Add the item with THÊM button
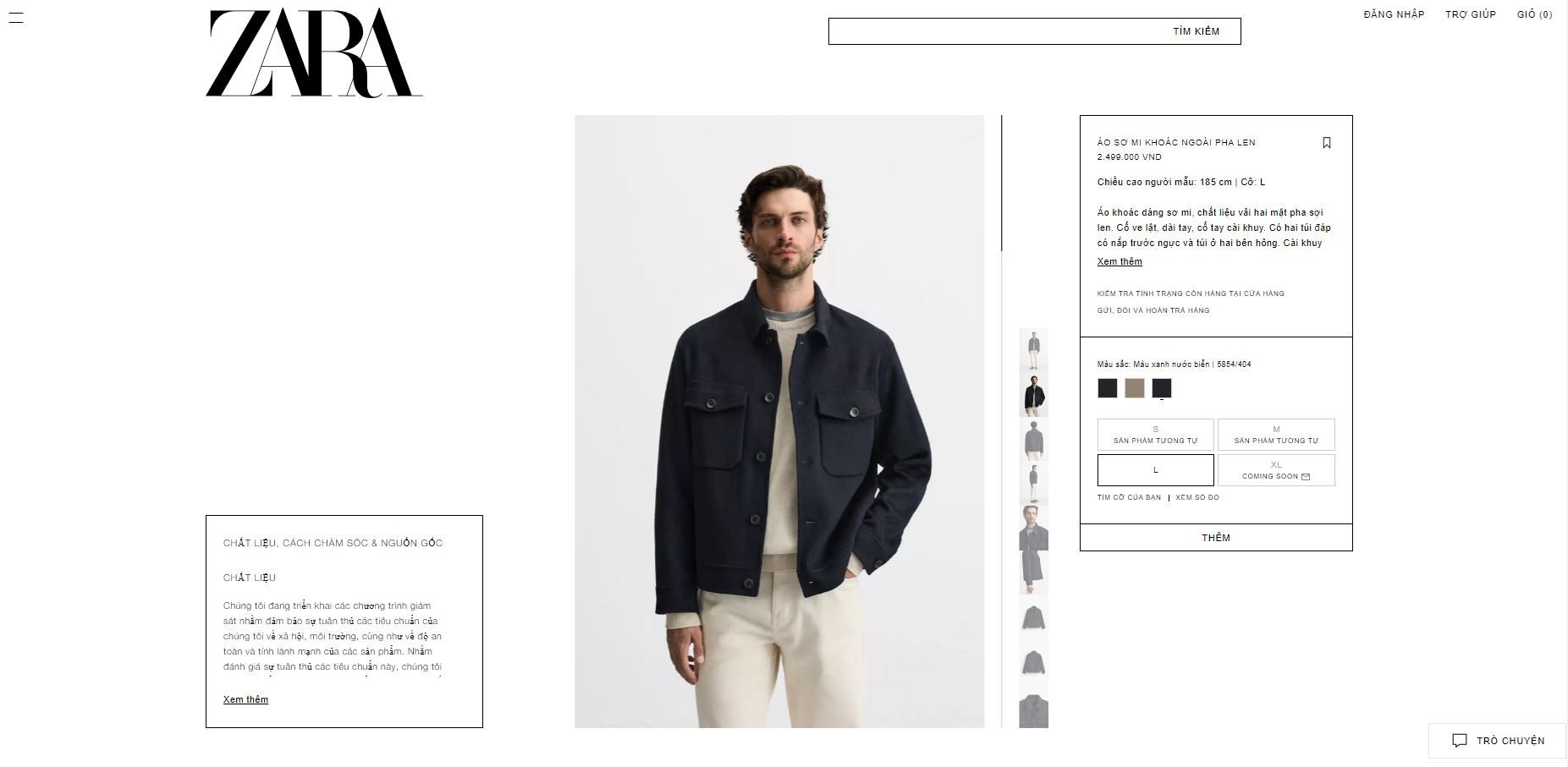 point(1216,538)
